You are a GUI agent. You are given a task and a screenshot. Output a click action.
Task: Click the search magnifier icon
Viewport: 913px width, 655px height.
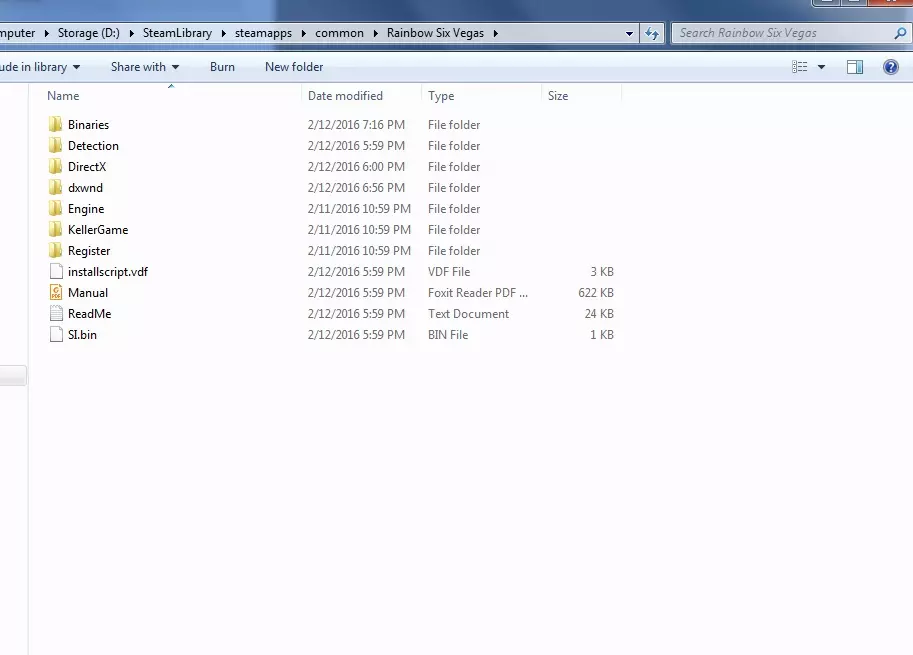click(x=900, y=33)
